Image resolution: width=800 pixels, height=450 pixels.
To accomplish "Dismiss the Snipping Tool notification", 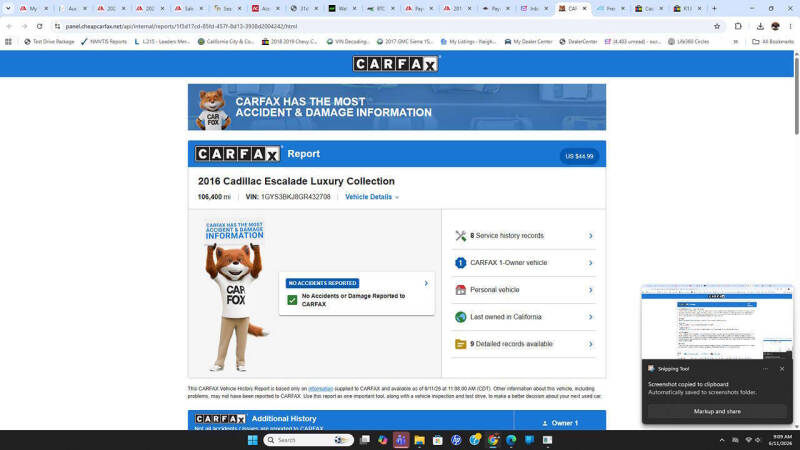I will pos(782,369).
